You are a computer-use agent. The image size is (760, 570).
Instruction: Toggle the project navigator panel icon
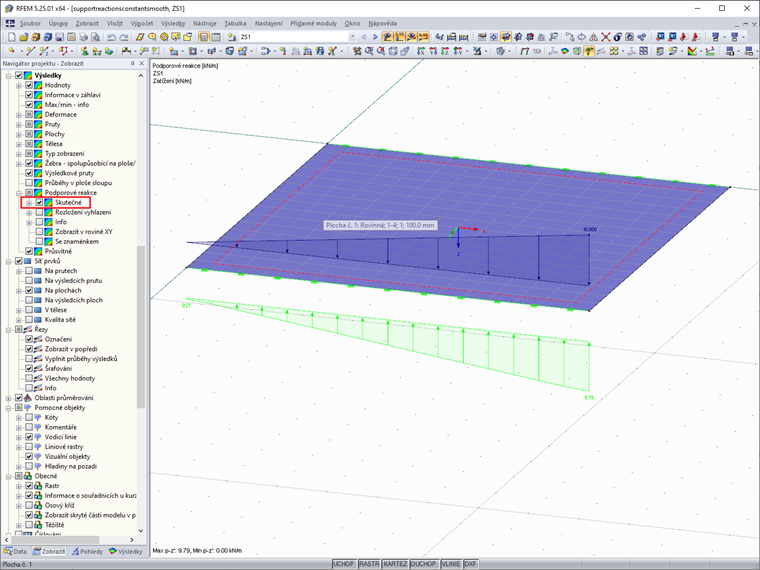pyautogui.click(x=204, y=37)
